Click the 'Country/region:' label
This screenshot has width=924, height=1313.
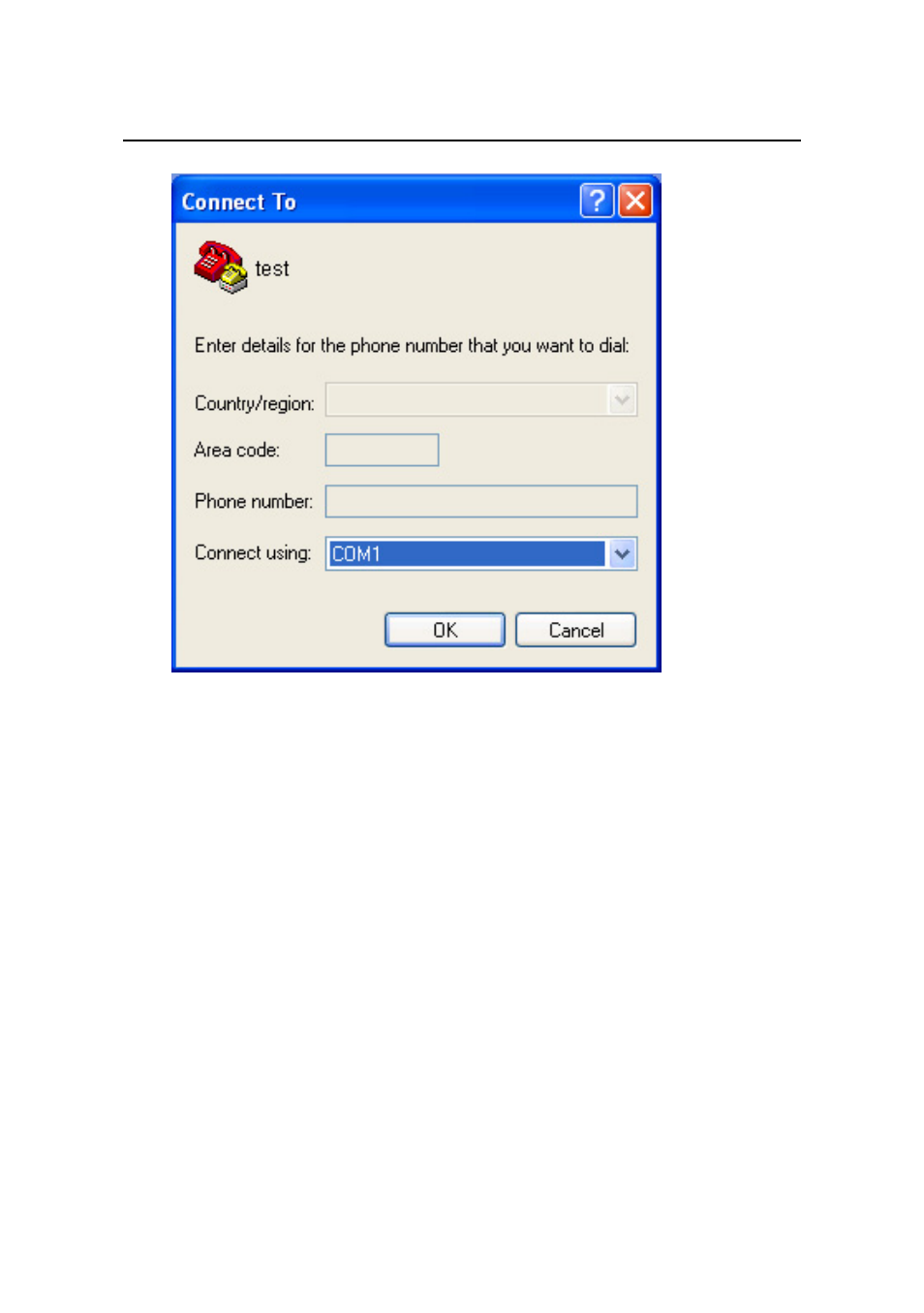tap(255, 404)
